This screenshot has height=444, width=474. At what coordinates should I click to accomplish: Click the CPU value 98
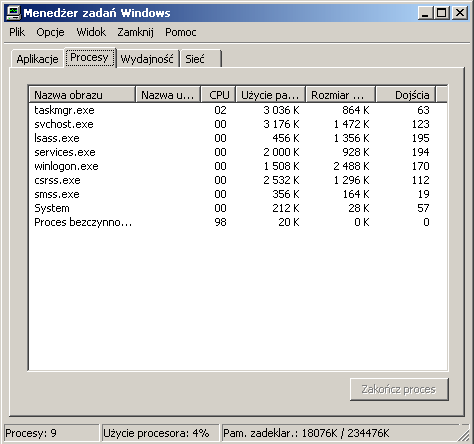click(x=220, y=222)
